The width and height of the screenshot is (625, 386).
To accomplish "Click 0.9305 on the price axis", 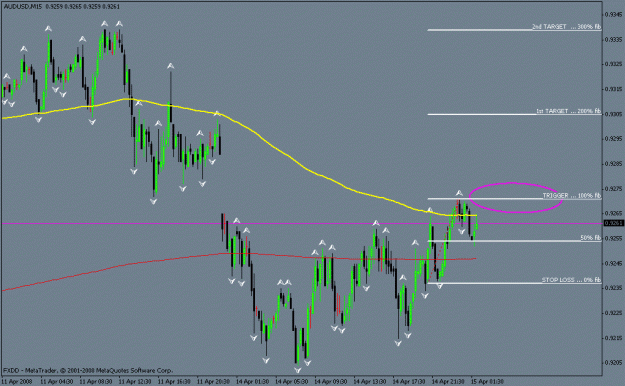I will [613, 114].
